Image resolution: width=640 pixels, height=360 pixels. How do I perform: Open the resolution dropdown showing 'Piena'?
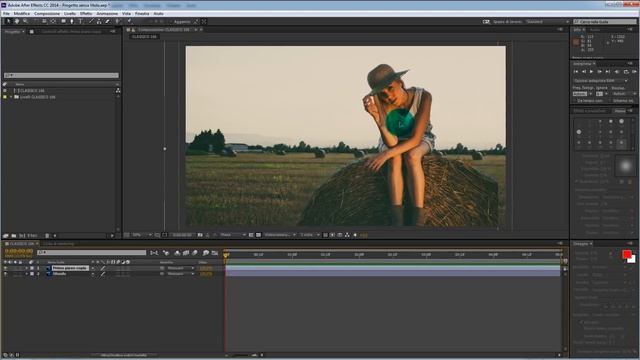[233, 235]
